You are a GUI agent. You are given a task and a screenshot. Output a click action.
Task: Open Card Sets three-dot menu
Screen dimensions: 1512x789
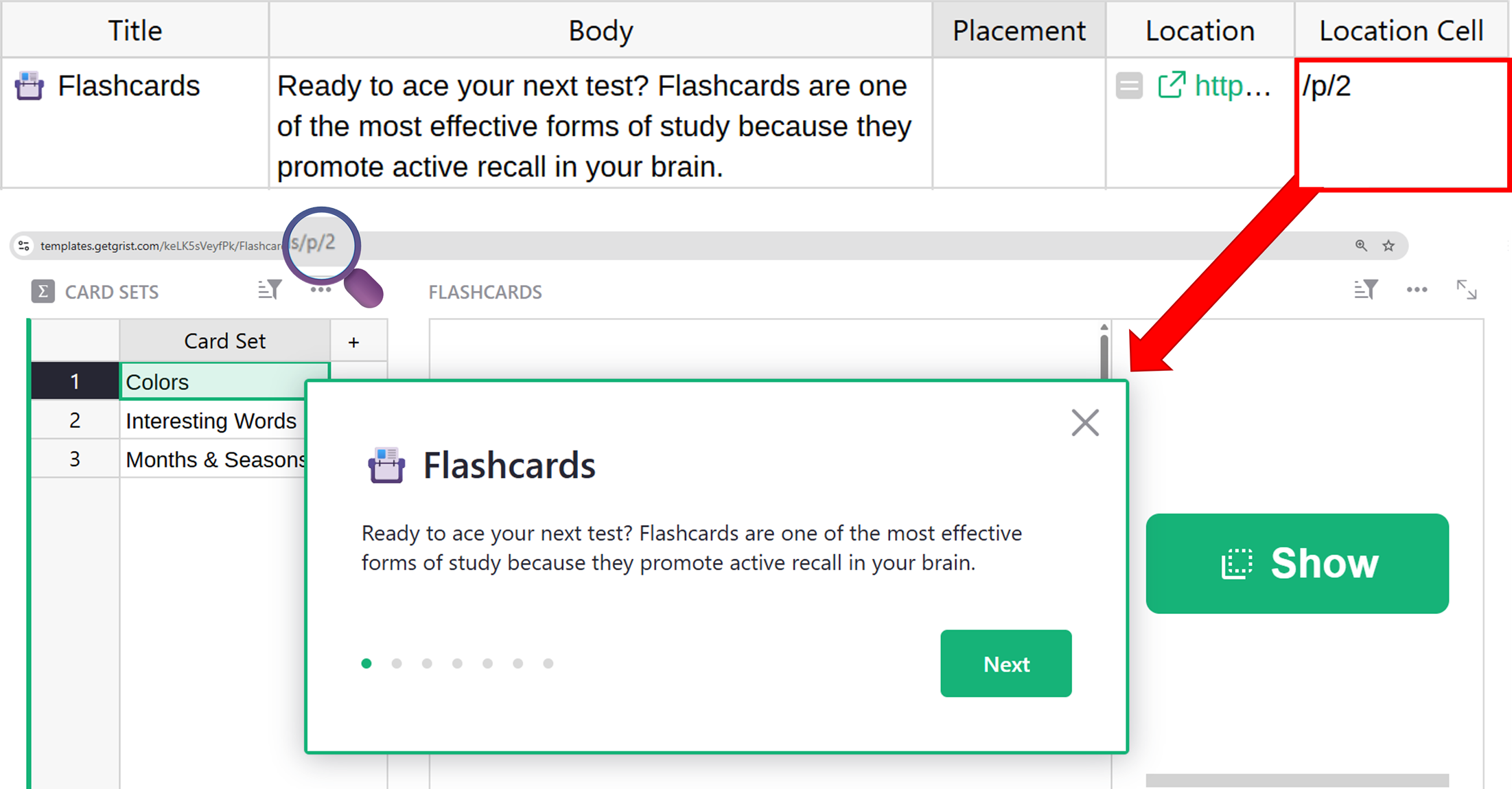(321, 291)
